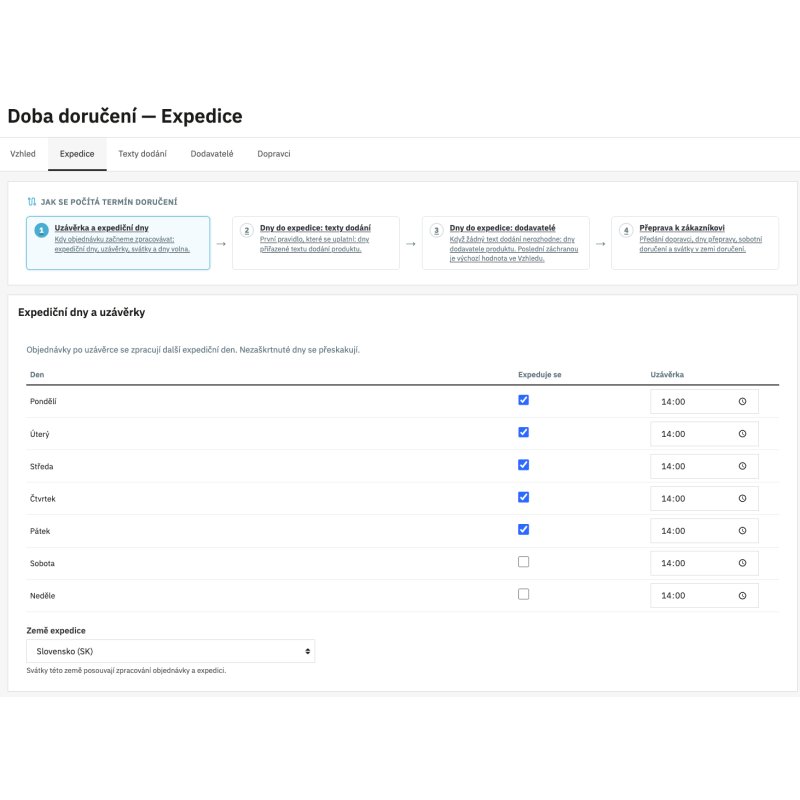The width and height of the screenshot is (800, 800).
Task: Switch to the Texty dodání tab
Action: (142, 154)
